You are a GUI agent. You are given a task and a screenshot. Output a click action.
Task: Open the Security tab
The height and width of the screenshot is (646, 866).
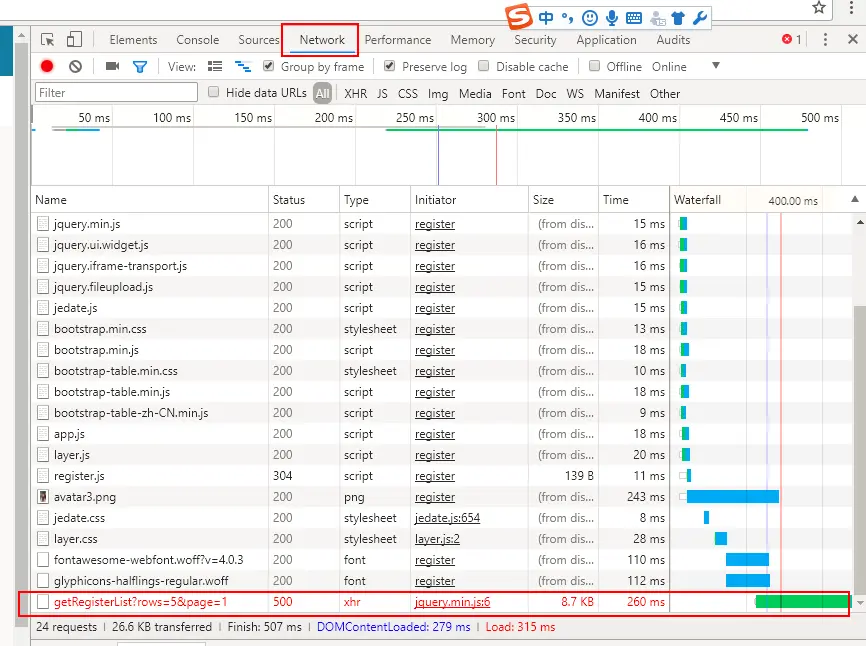pos(535,40)
